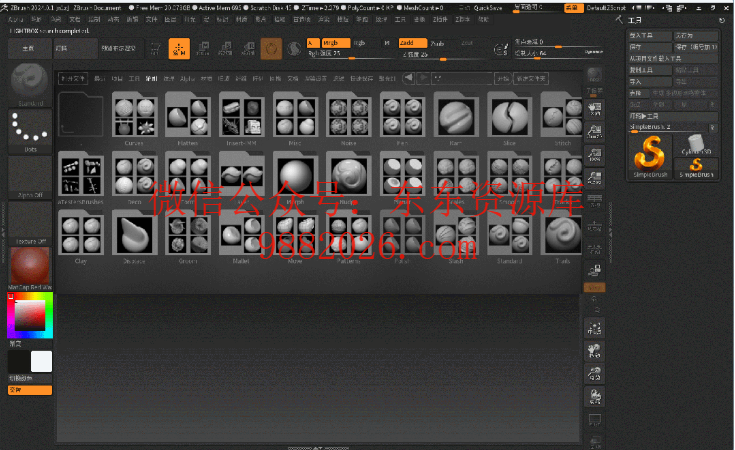Refresh the Tool palette with circular arrow icon
This screenshot has width=735, height=450.
[721, 20]
